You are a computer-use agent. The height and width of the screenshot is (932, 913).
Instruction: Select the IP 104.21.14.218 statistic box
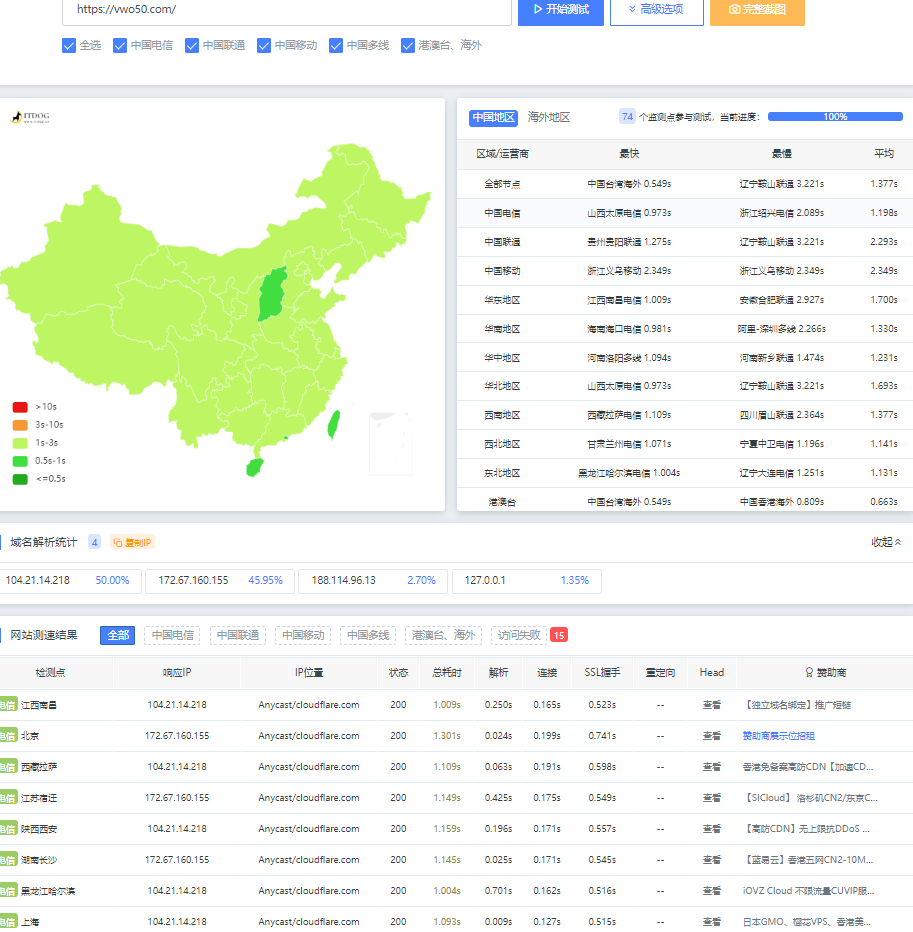(x=71, y=581)
